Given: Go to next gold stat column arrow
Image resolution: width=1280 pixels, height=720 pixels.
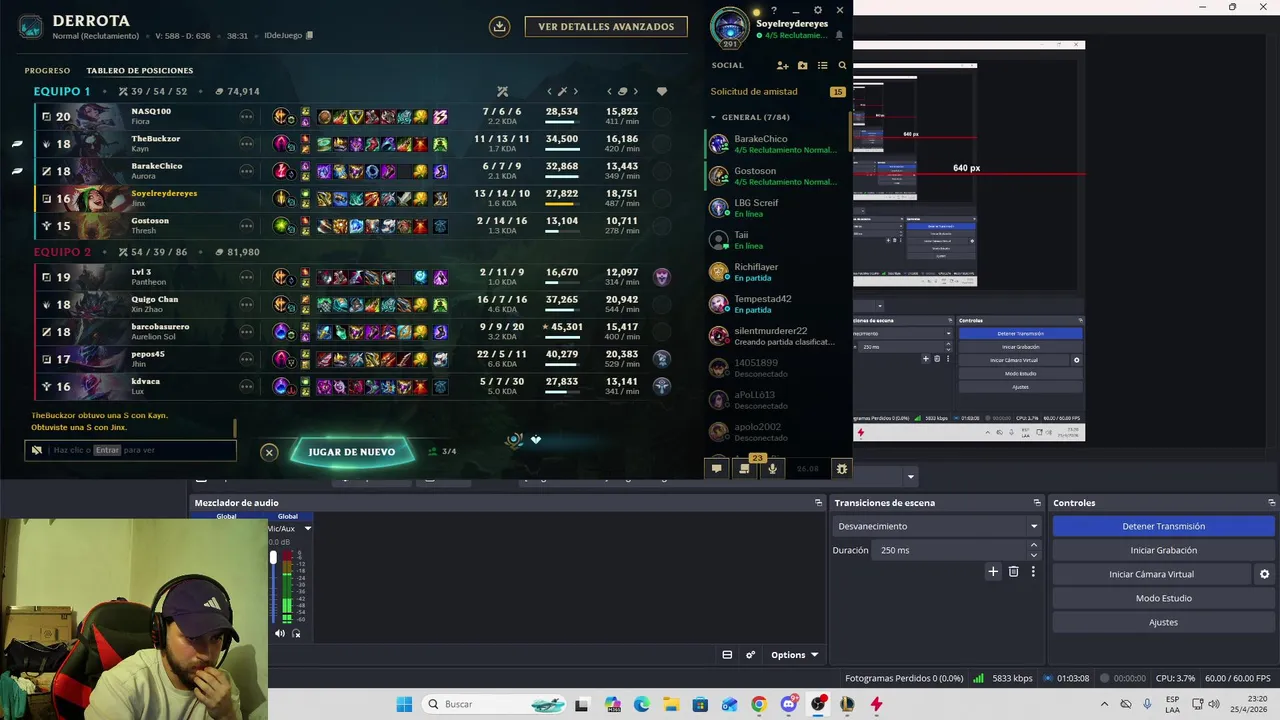Looking at the screenshot, I should pos(636,91).
